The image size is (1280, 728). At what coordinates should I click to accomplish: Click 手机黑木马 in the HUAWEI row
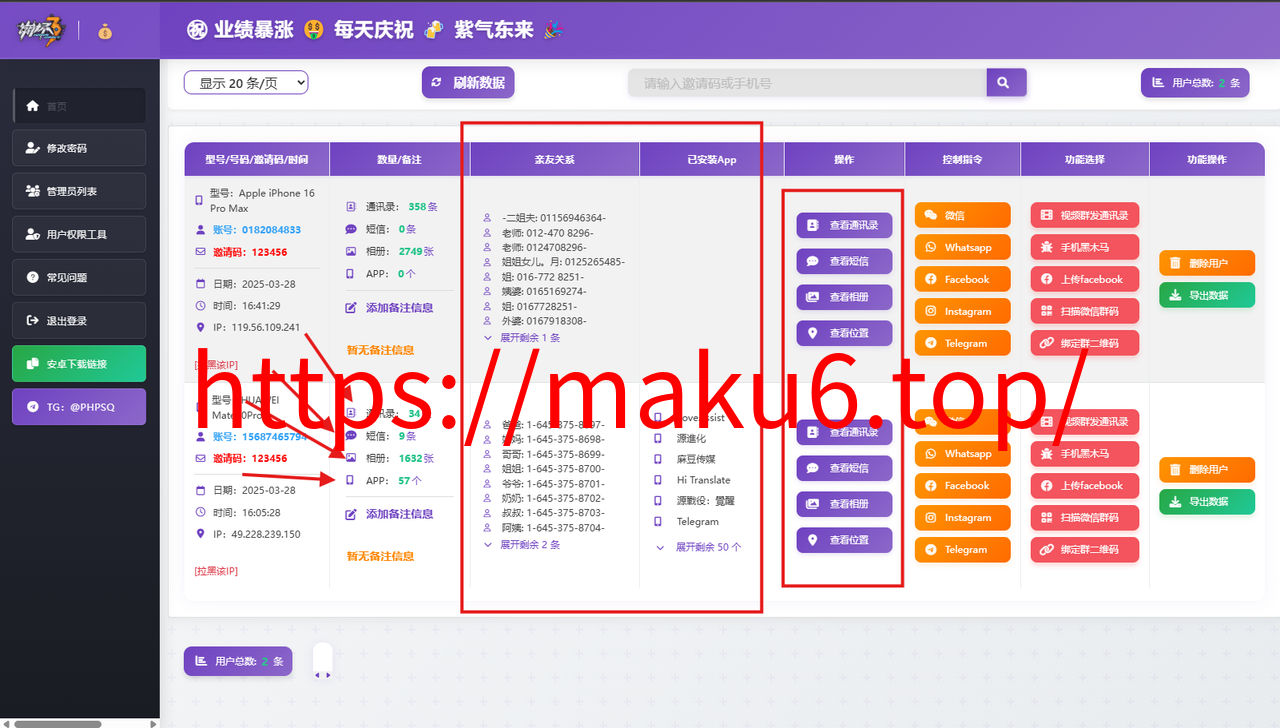coord(1085,454)
